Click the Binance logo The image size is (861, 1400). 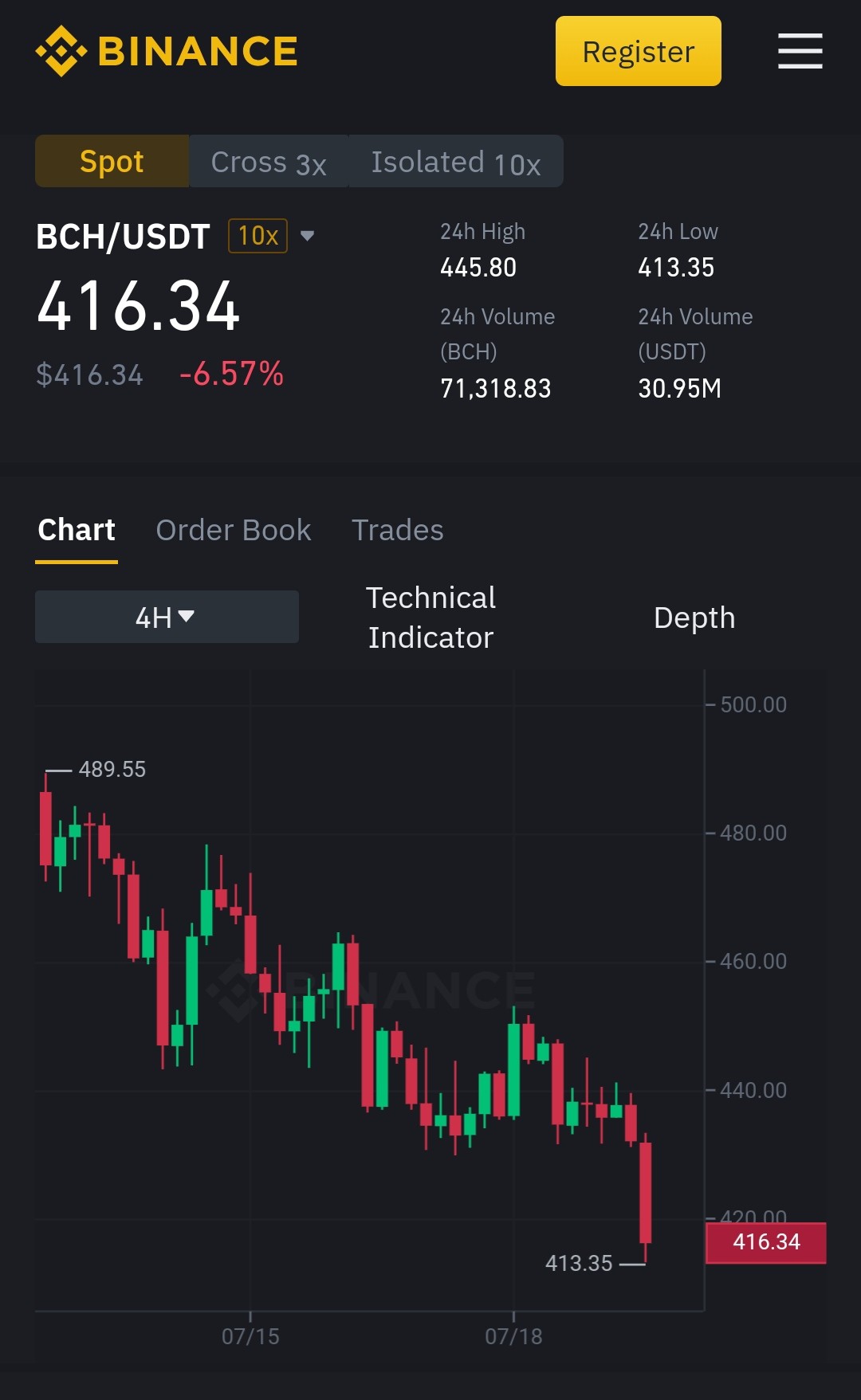click(x=167, y=51)
